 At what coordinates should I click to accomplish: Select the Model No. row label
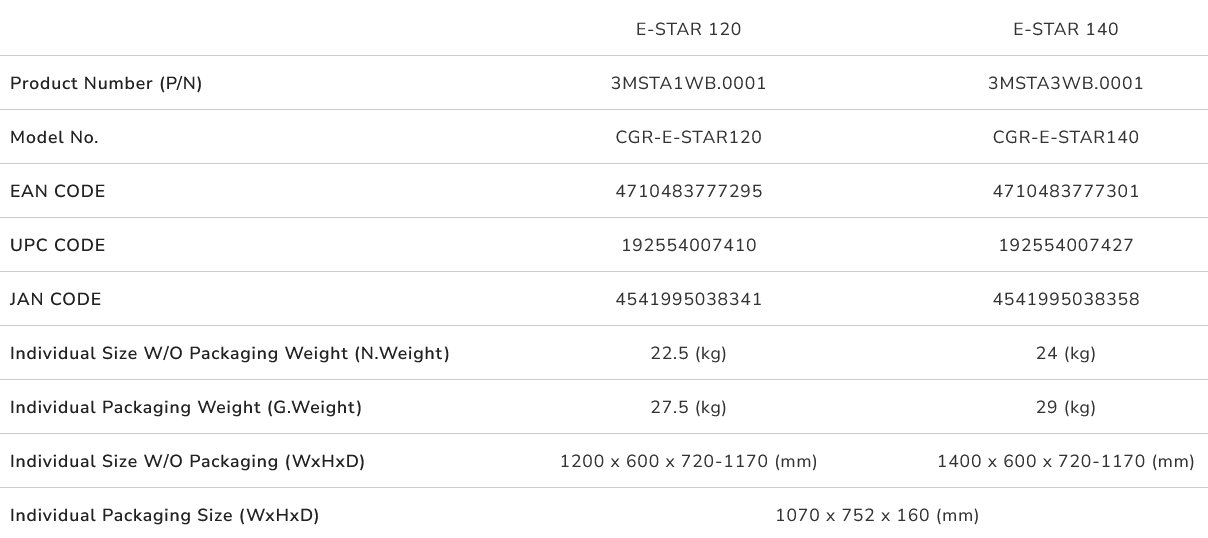(x=54, y=137)
